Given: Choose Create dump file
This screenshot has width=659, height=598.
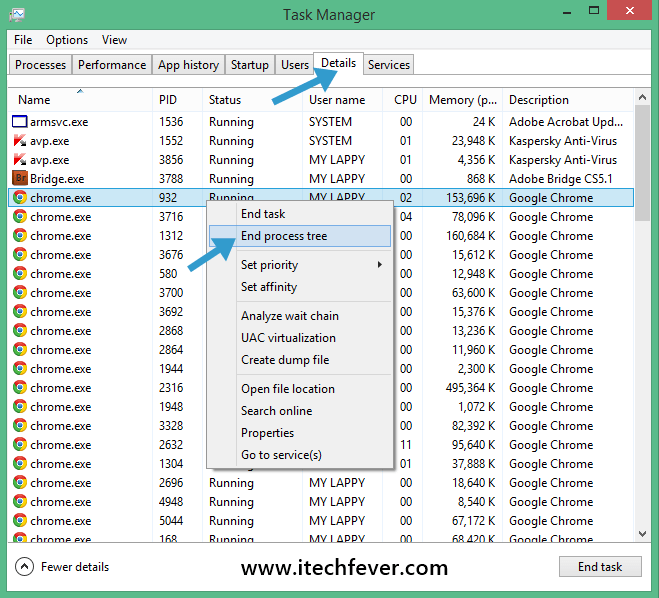Looking at the screenshot, I should 300,360.
